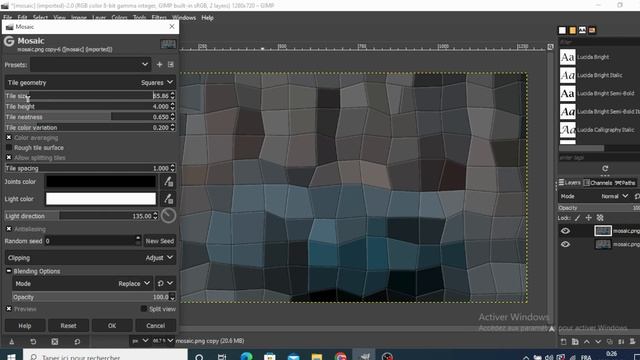
Task: Open the manage presets menu icon
Action: 171,64
